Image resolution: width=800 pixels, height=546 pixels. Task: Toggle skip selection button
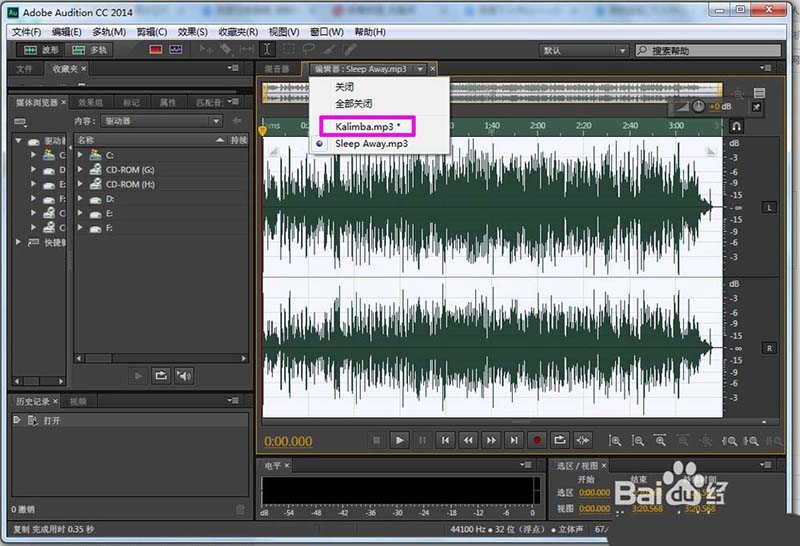[583, 440]
